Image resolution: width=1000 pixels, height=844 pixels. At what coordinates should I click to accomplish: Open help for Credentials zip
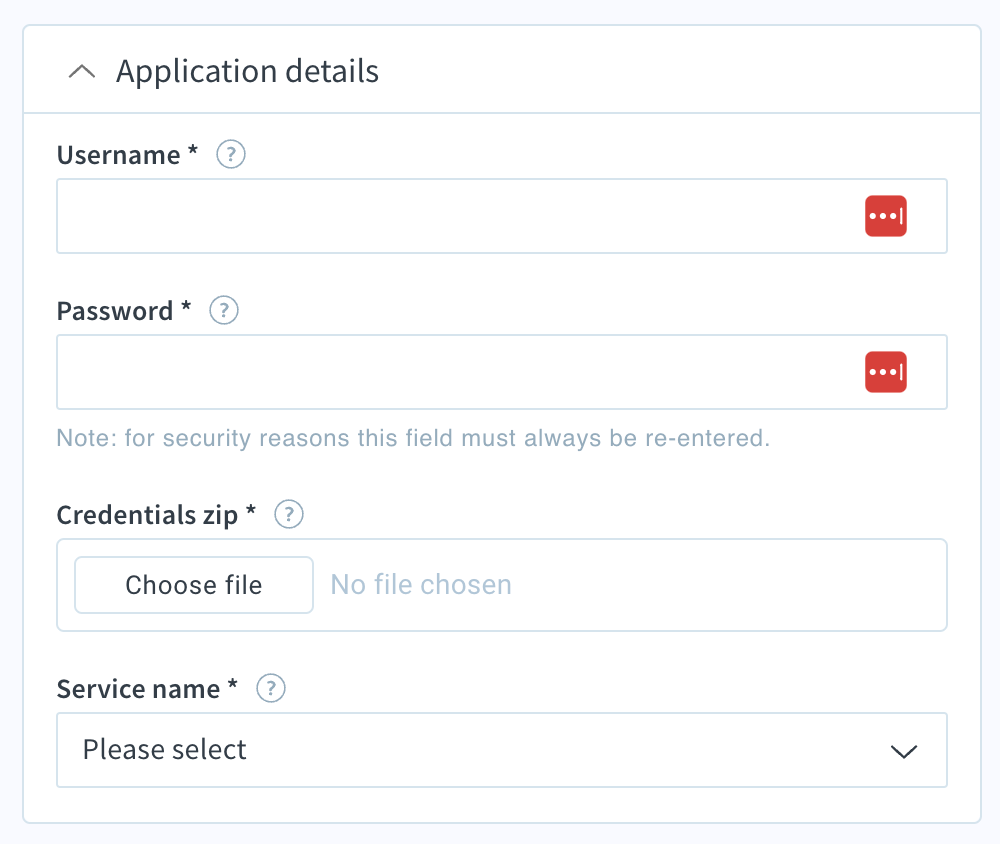pyautogui.click(x=289, y=514)
